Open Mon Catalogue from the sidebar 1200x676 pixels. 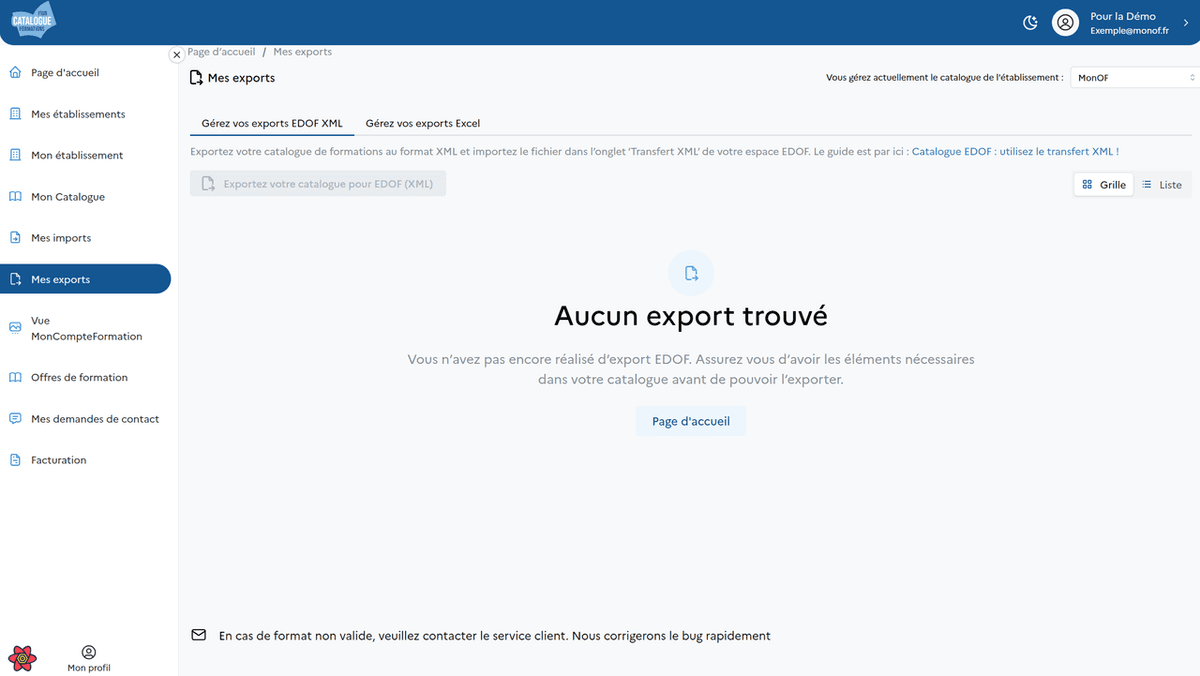(14, 196)
